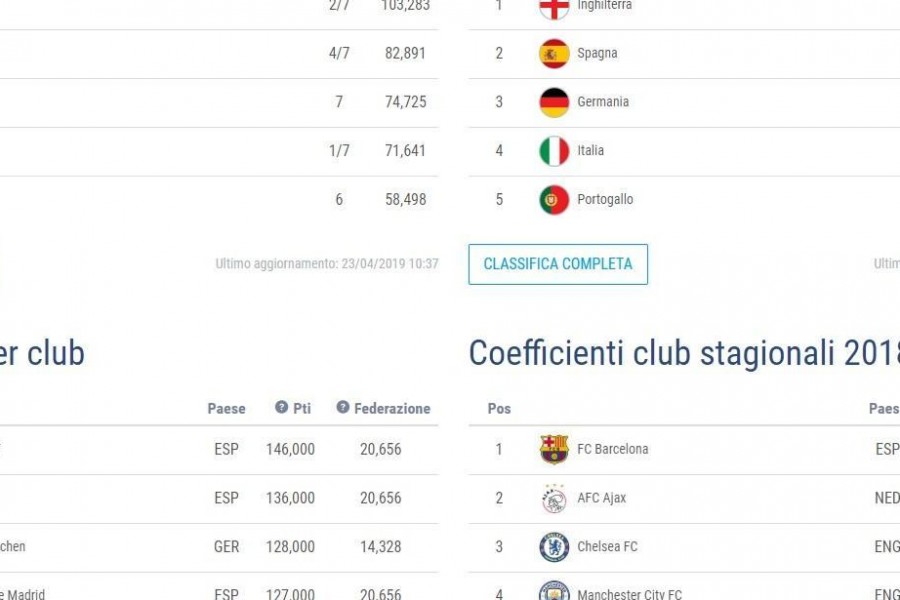Click the AFC Ajax crest
The width and height of the screenshot is (900, 600).
[554, 498]
